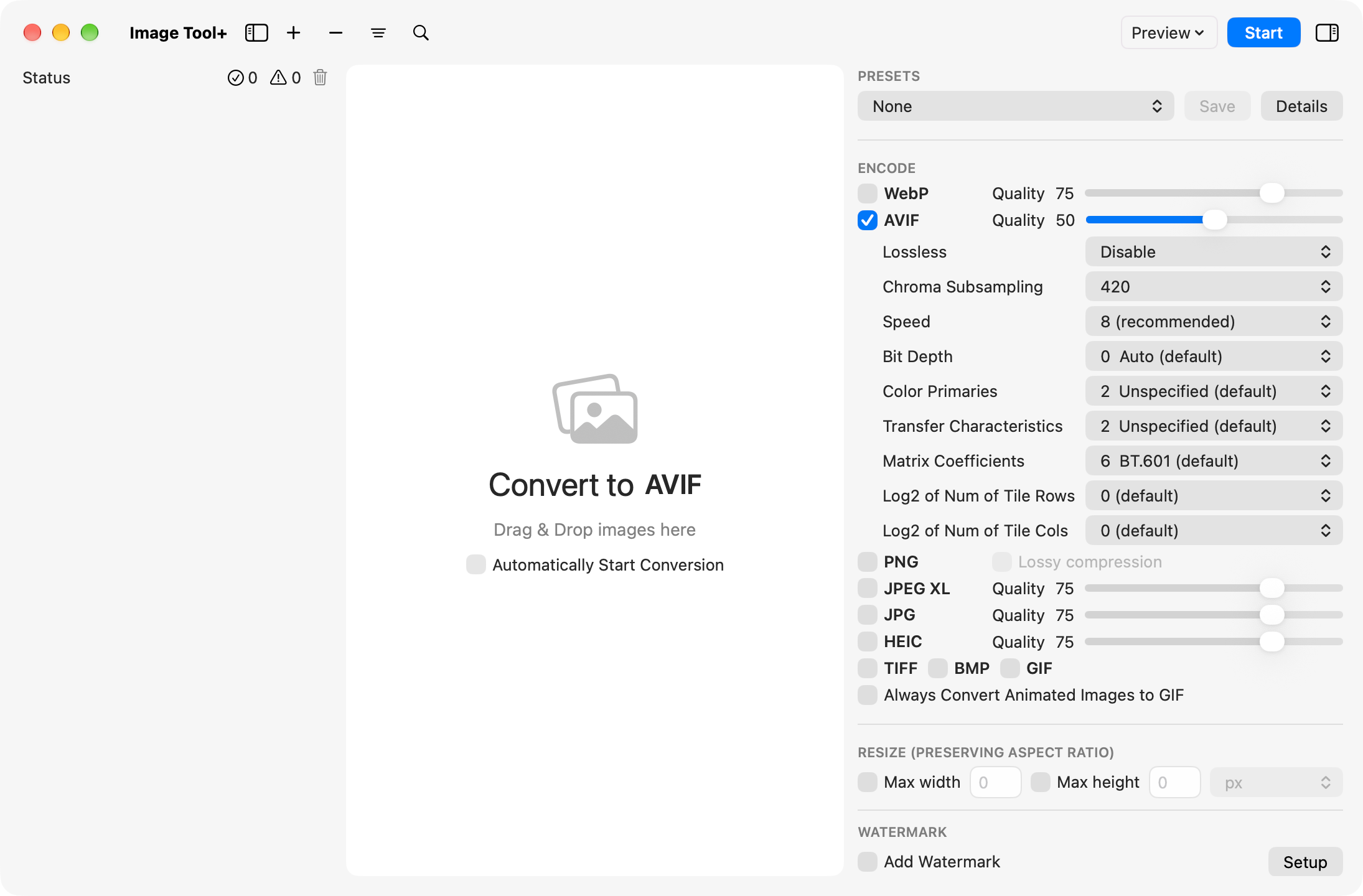The height and width of the screenshot is (896, 1363).
Task: Enable the HEIC format checkbox
Action: click(x=868, y=642)
